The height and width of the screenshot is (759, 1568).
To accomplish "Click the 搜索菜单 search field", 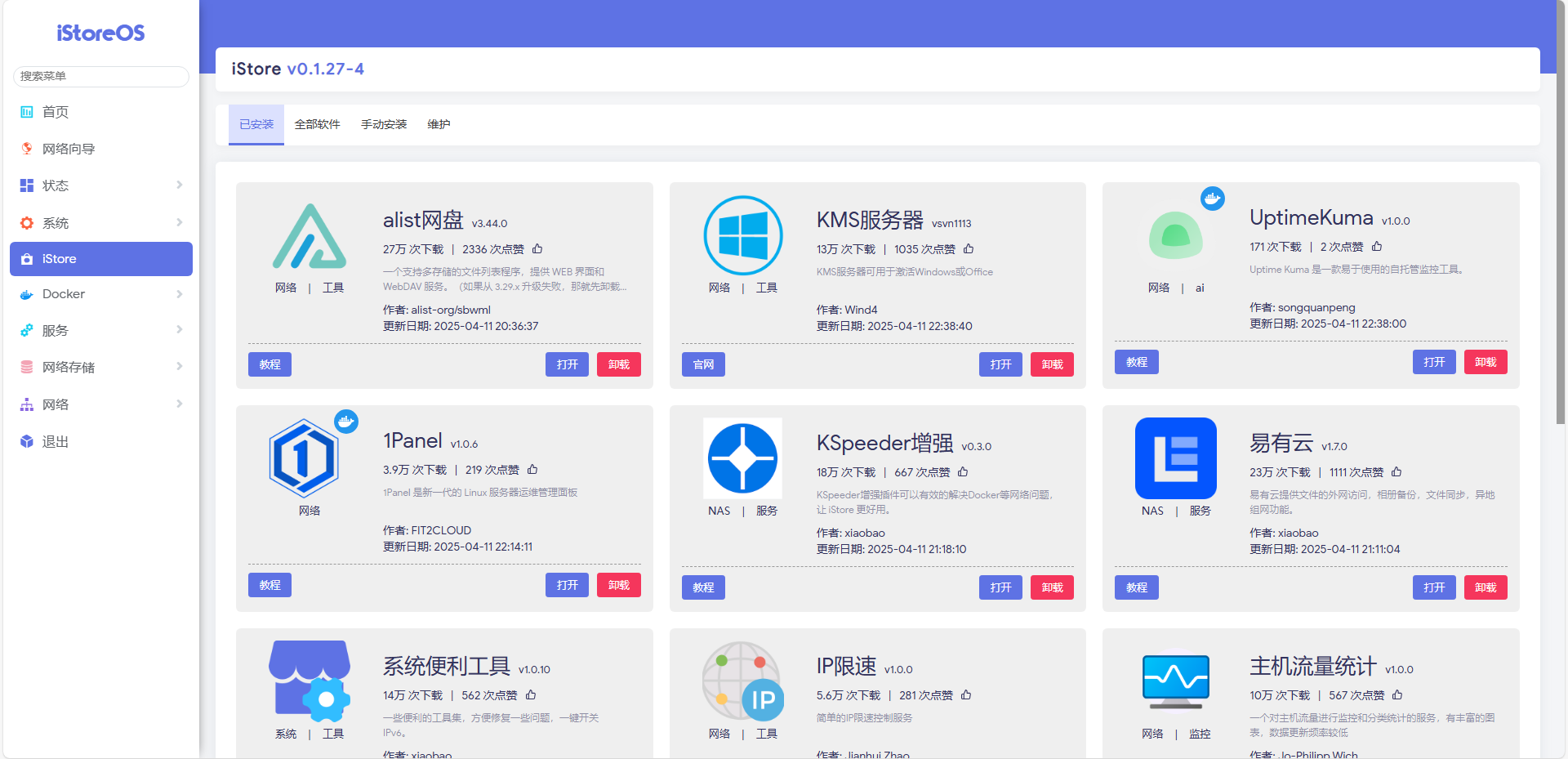I will pyautogui.click(x=101, y=76).
